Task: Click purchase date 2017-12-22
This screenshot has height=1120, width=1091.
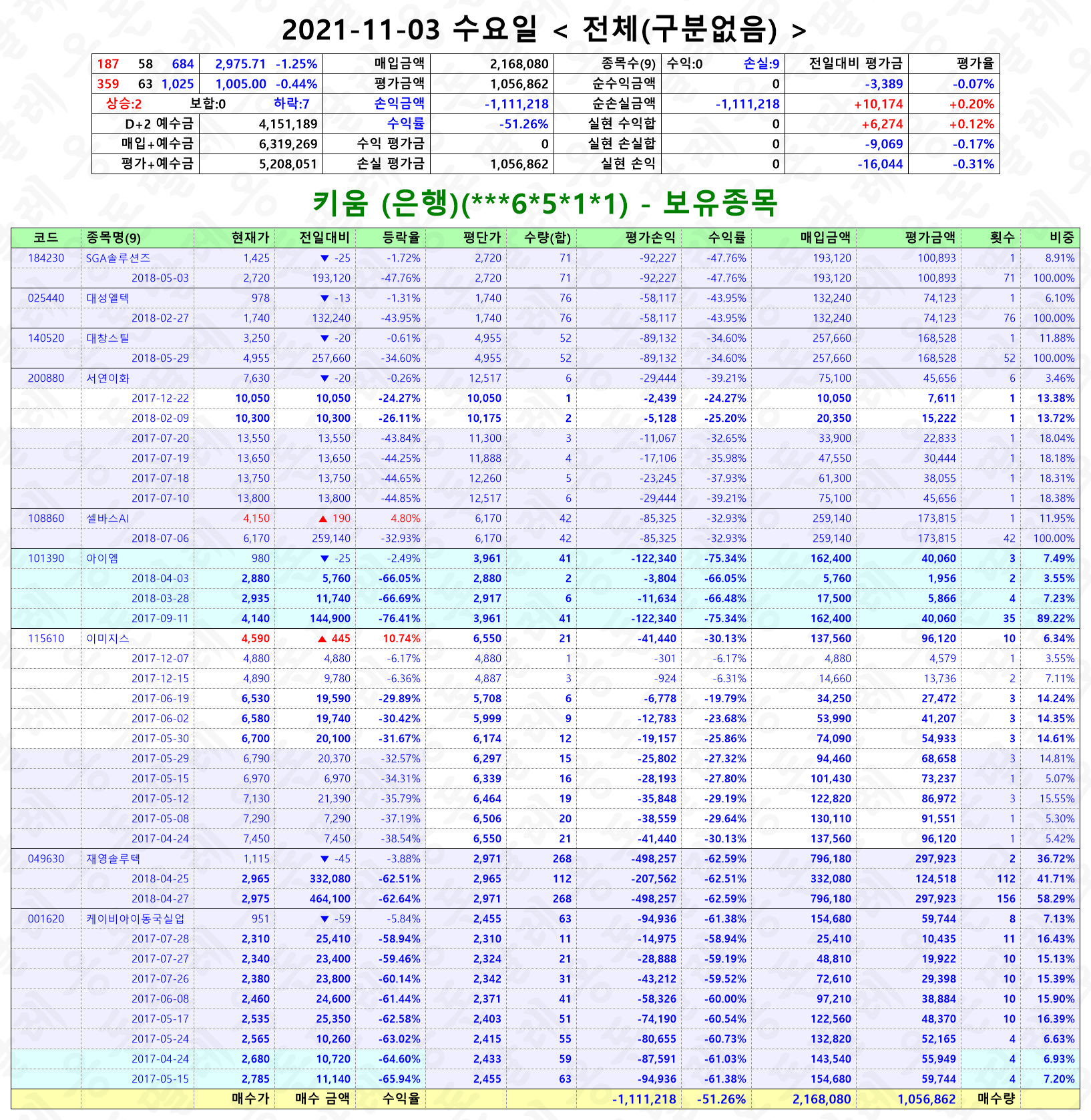Action: [x=160, y=398]
